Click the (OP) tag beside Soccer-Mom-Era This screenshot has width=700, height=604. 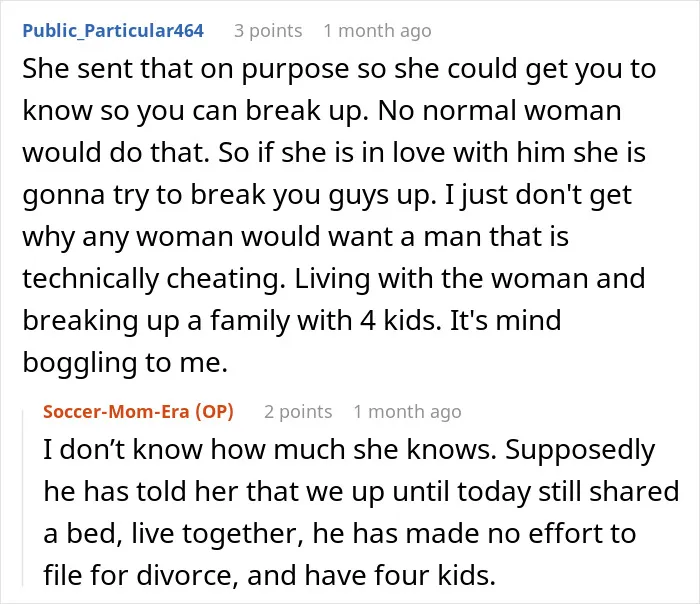click(215, 412)
